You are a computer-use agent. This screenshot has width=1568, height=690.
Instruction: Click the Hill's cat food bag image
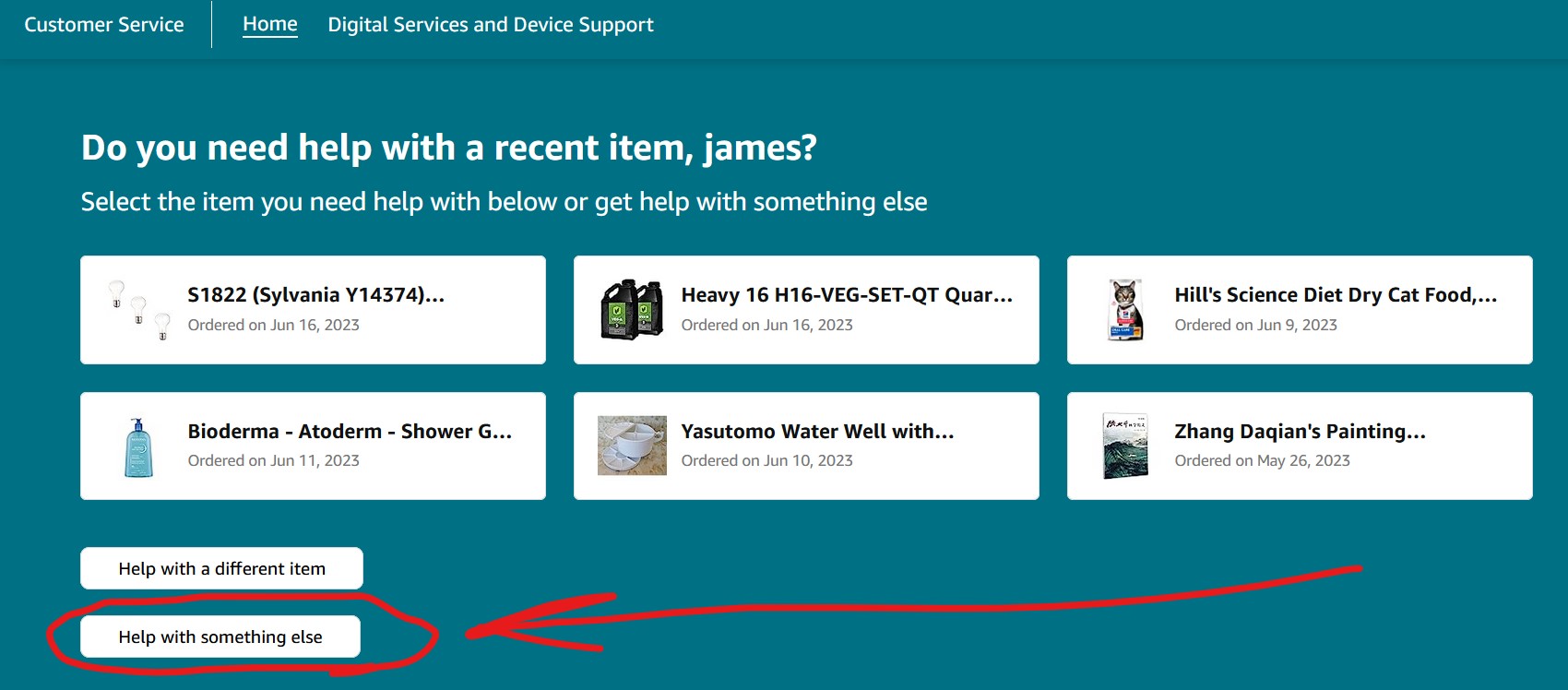tap(1125, 310)
